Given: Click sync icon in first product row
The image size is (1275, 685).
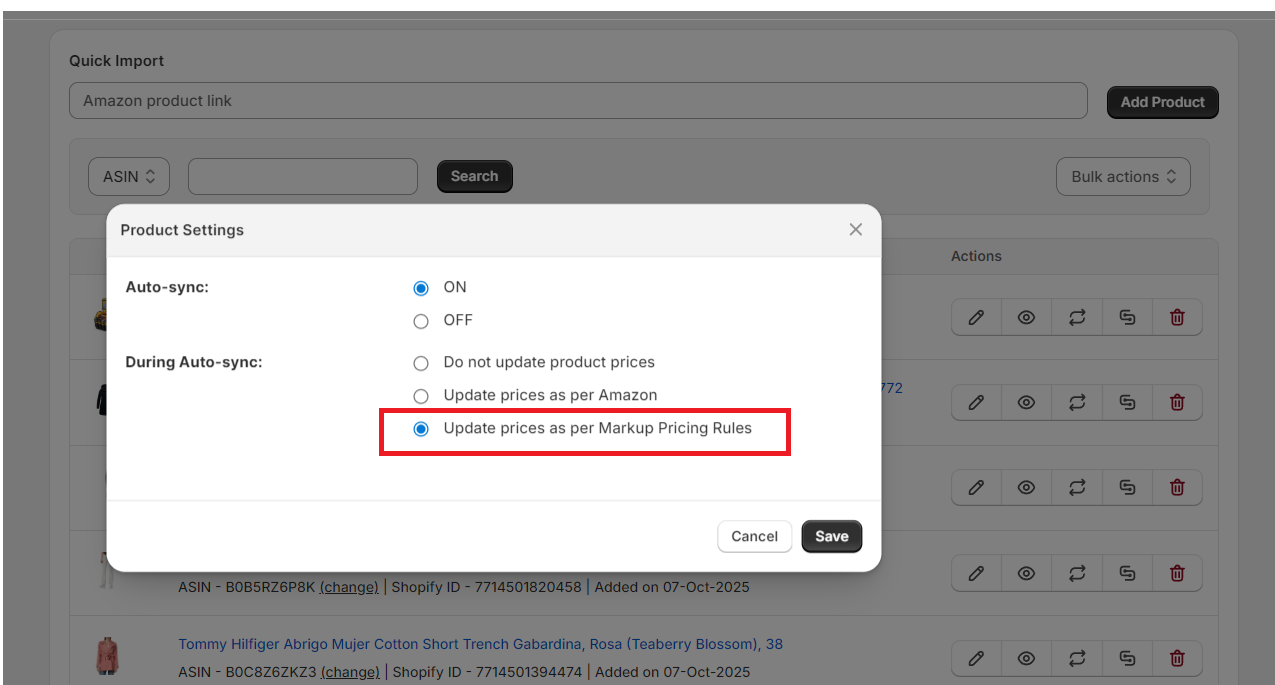Looking at the screenshot, I should (x=1077, y=317).
